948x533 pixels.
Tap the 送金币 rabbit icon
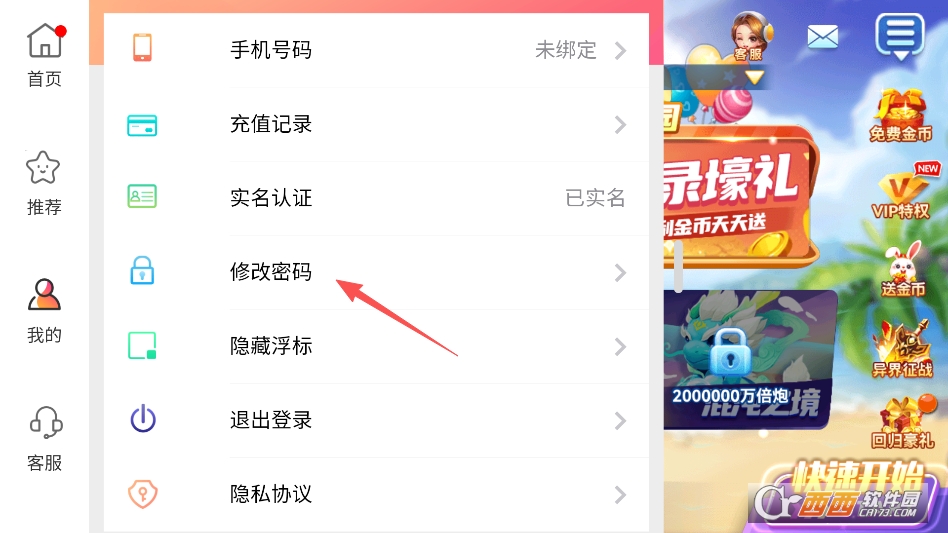point(903,270)
